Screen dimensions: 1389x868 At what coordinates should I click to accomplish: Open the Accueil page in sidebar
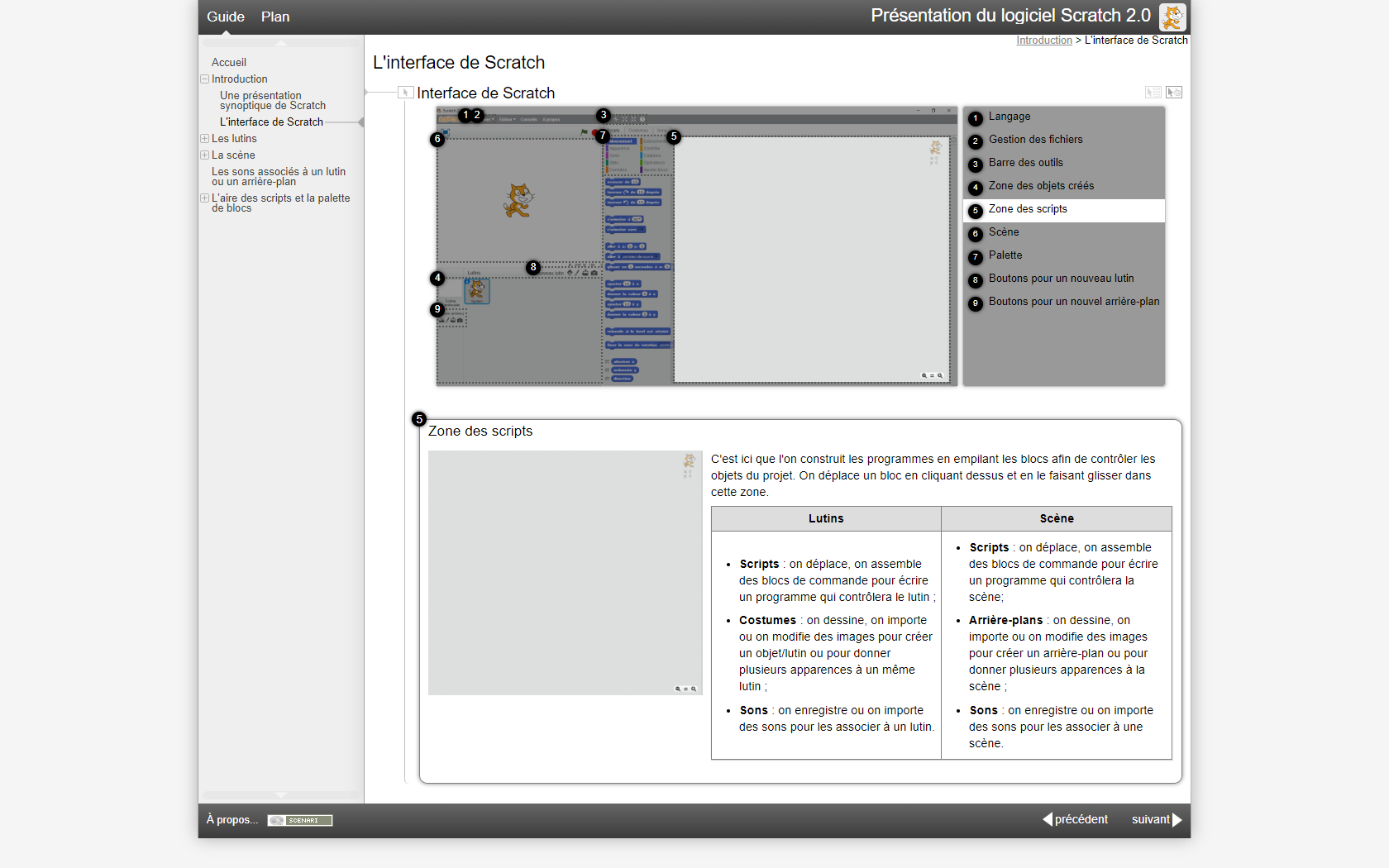(x=228, y=63)
